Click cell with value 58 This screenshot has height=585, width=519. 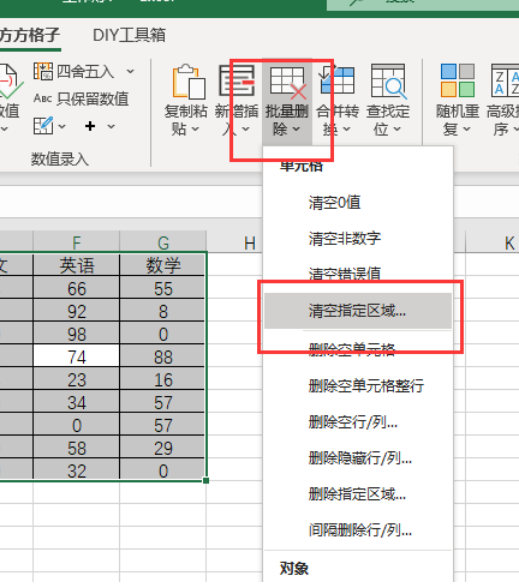[x=76, y=447]
